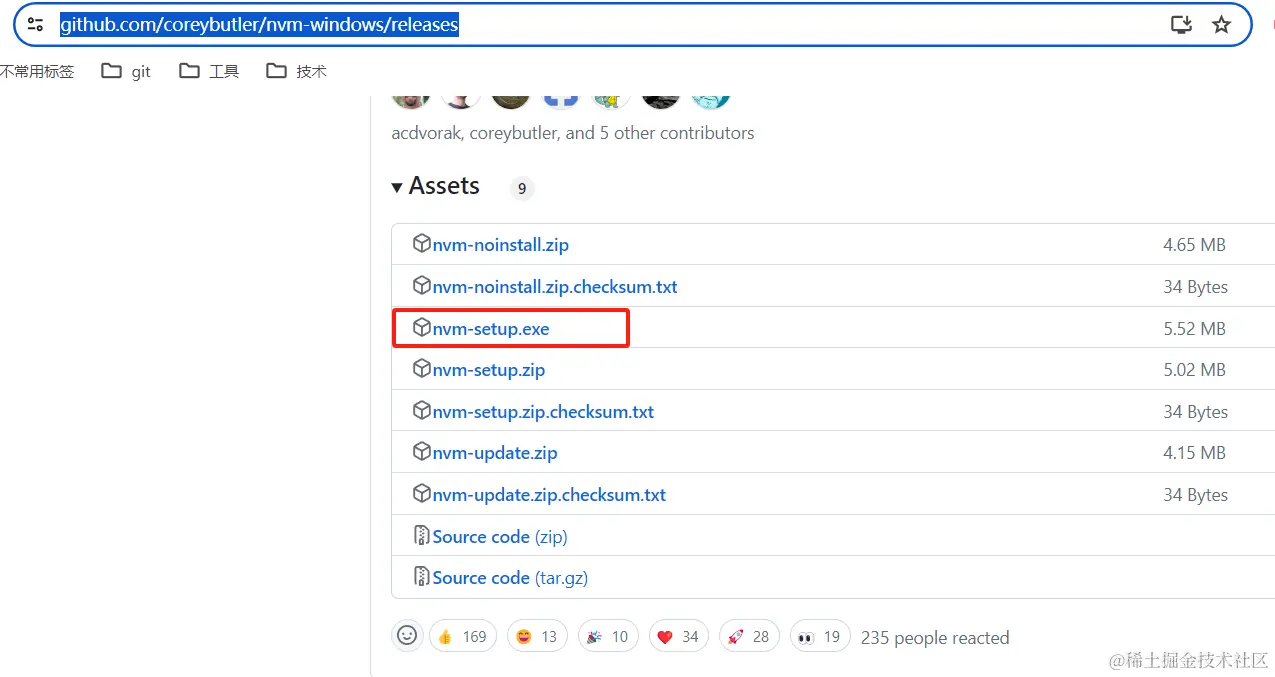Click the 4.65 MB file size text
1275x677 pixels.
point(1194,245)
